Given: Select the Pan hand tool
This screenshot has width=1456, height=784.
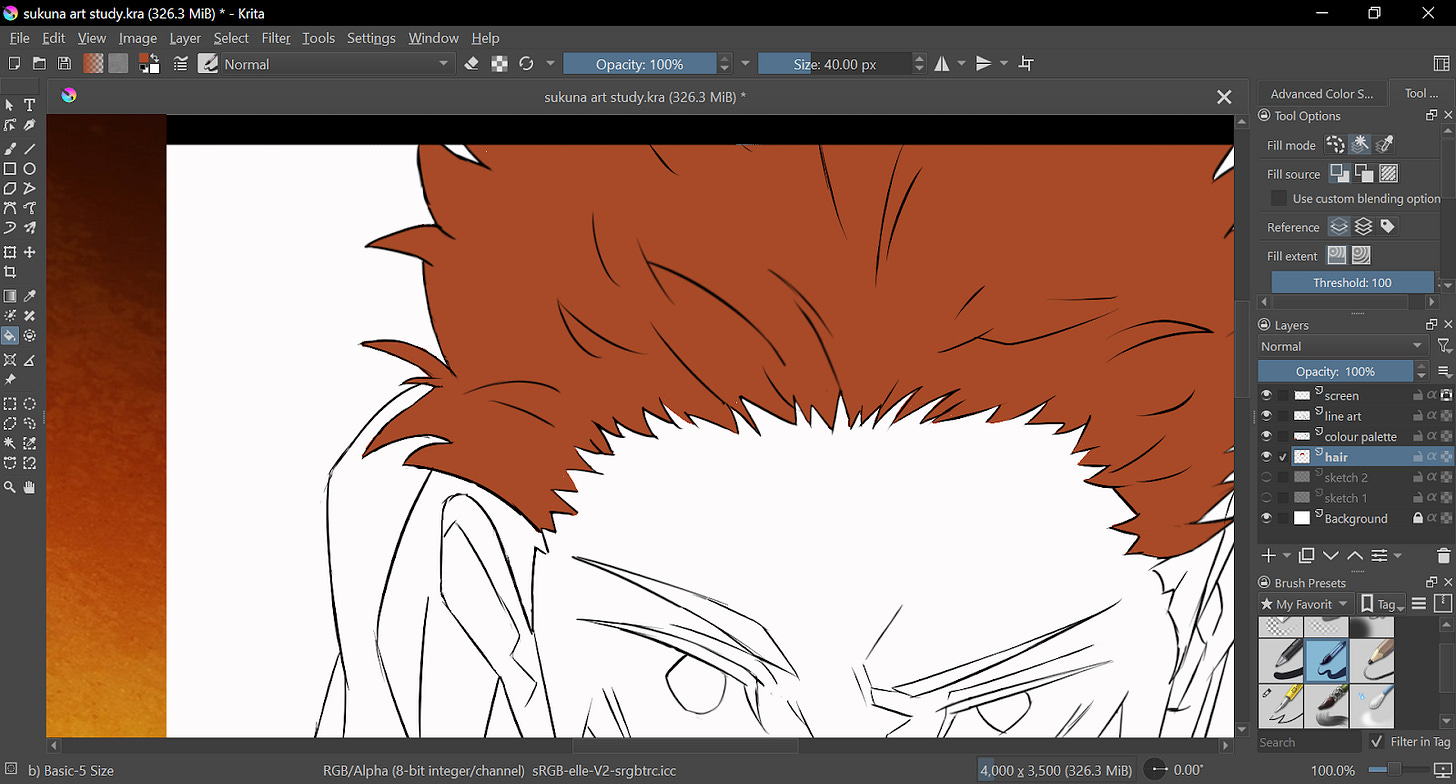Looking at the screenshot, I should (x=30, y=487).
